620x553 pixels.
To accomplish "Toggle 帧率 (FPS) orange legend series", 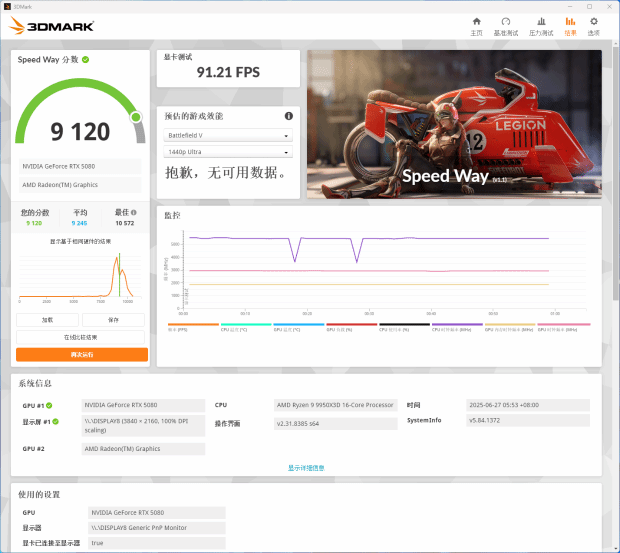I will click(193, 327).
